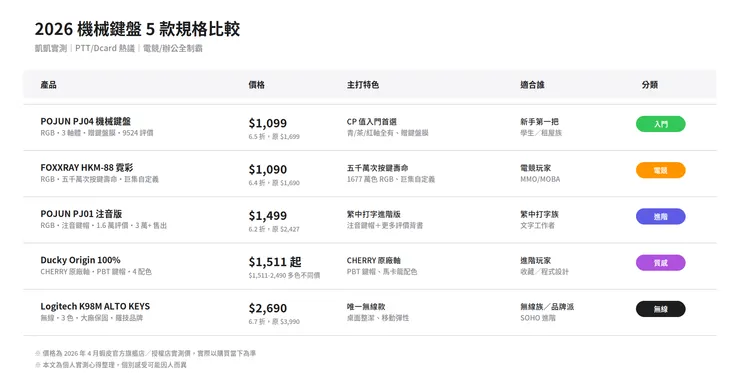Click audience text '電競玩家'

(x=536, y=168)
